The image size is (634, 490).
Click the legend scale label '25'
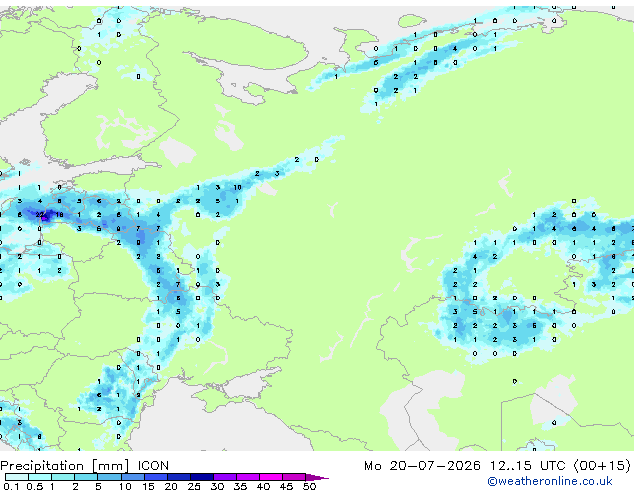click(x=194, y=486)
